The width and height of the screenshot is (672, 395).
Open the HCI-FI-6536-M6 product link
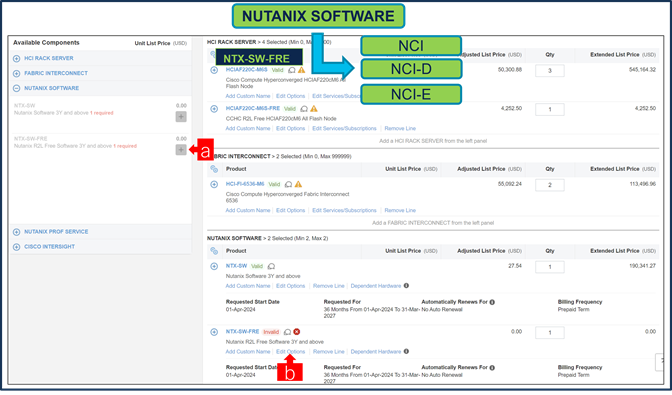245,184
